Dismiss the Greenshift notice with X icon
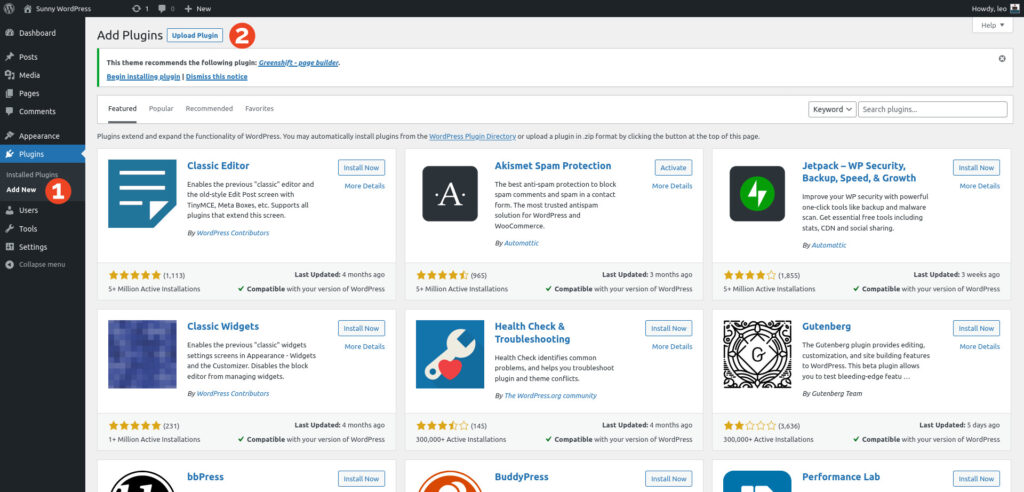Viewport: 1024px width, 492px height. coord(1002,59)
